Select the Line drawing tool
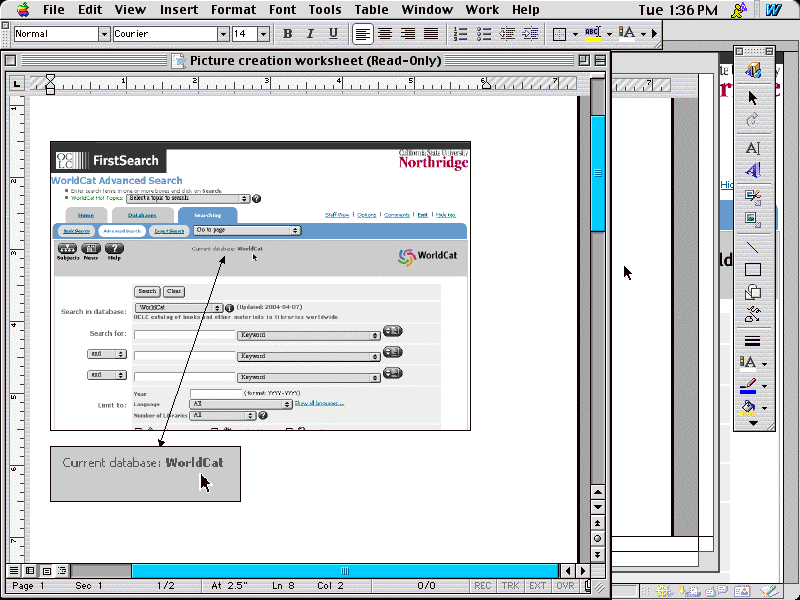Image resolution: width=800 pixels, height=600 pixels. [x=753, y=247]
